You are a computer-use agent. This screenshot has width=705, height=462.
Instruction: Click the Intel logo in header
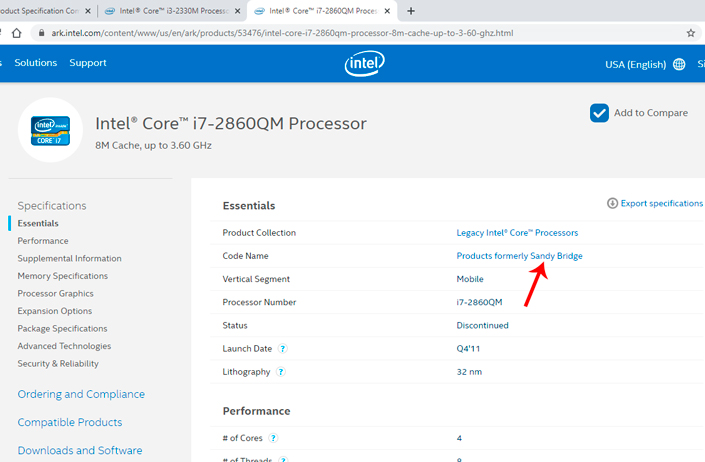coord(365,63)
